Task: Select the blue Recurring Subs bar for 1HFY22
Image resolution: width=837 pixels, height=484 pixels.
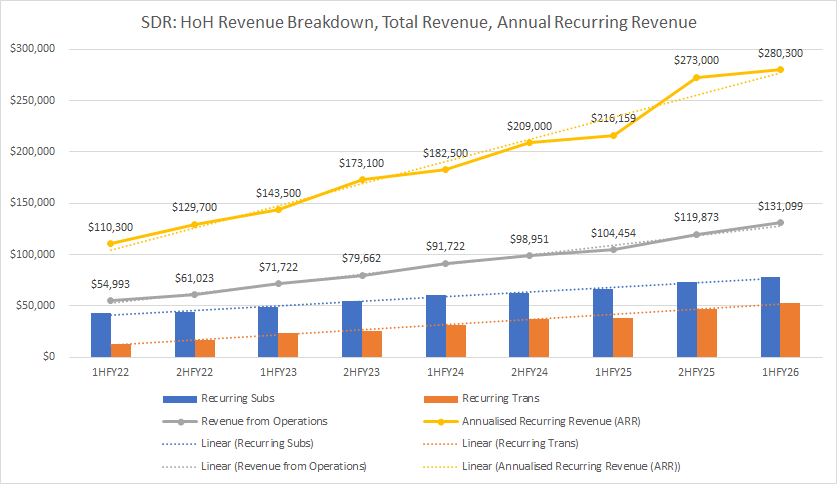Action: click(101, 335)
